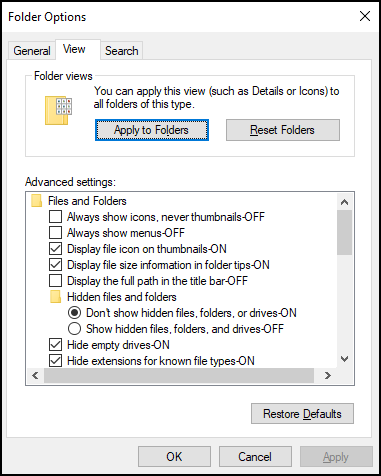Viewport: 381px width, 476px height.
Task: Check the Always show menus option
Action: coord(55,233)
